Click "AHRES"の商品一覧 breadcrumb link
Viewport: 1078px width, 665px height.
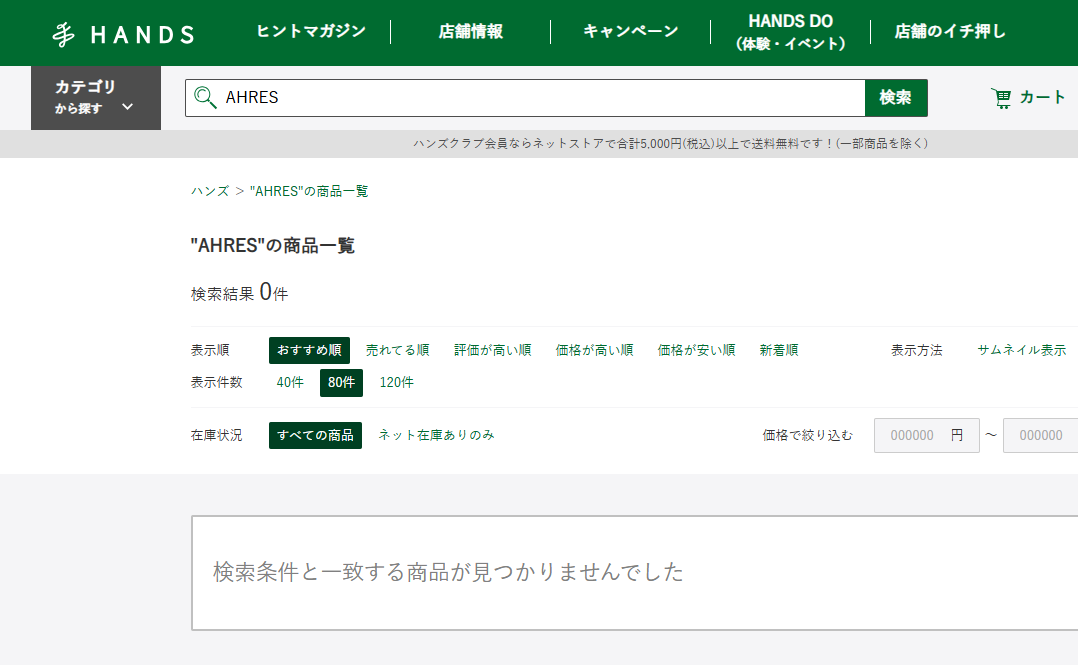click(309, 191)
